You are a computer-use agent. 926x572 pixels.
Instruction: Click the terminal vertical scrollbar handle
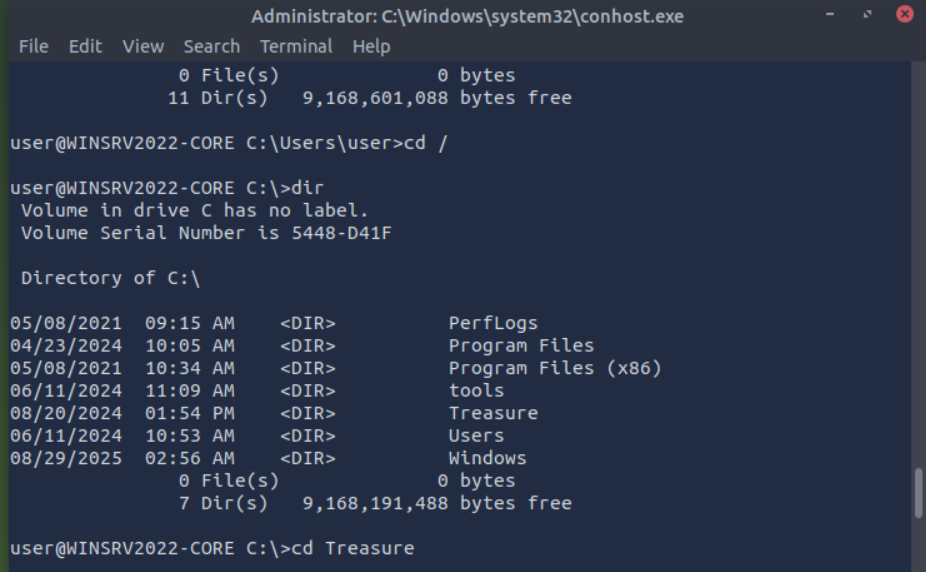coord(918,493)
